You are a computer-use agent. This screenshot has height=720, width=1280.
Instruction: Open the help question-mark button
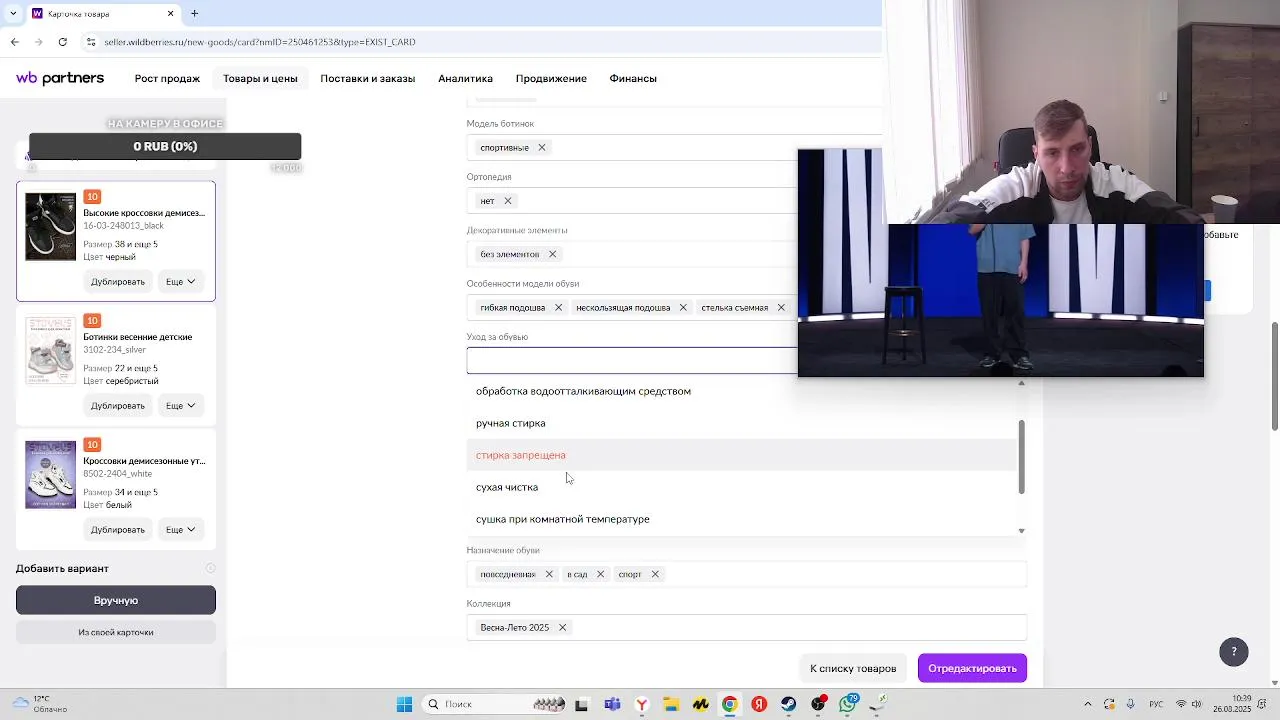[x=1234, y=651]
